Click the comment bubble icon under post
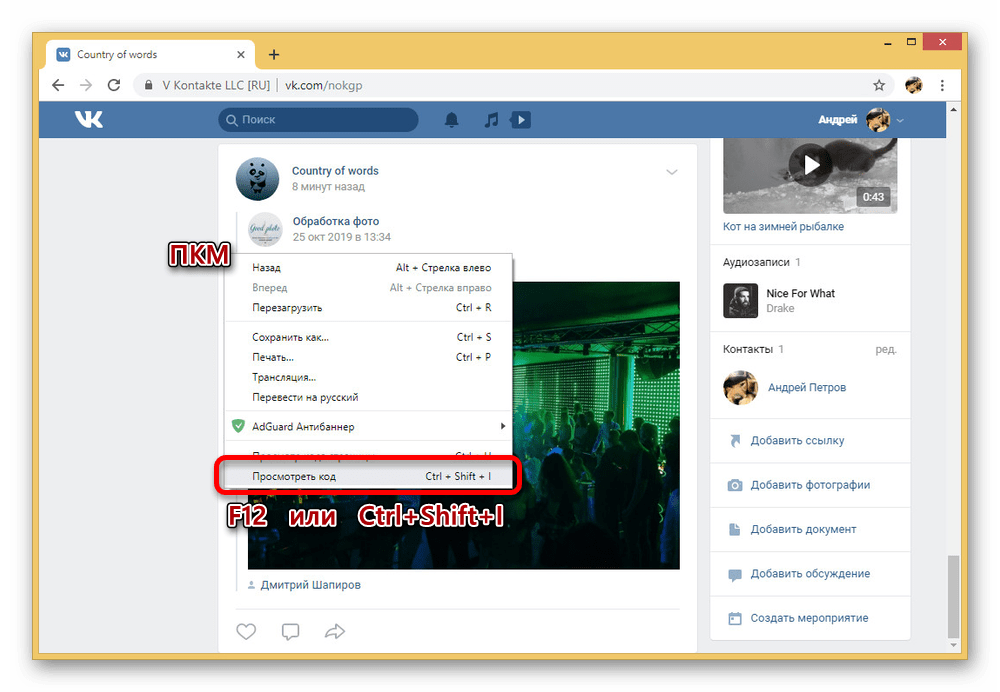1000x692 pixels. click(x=290, y=631)
